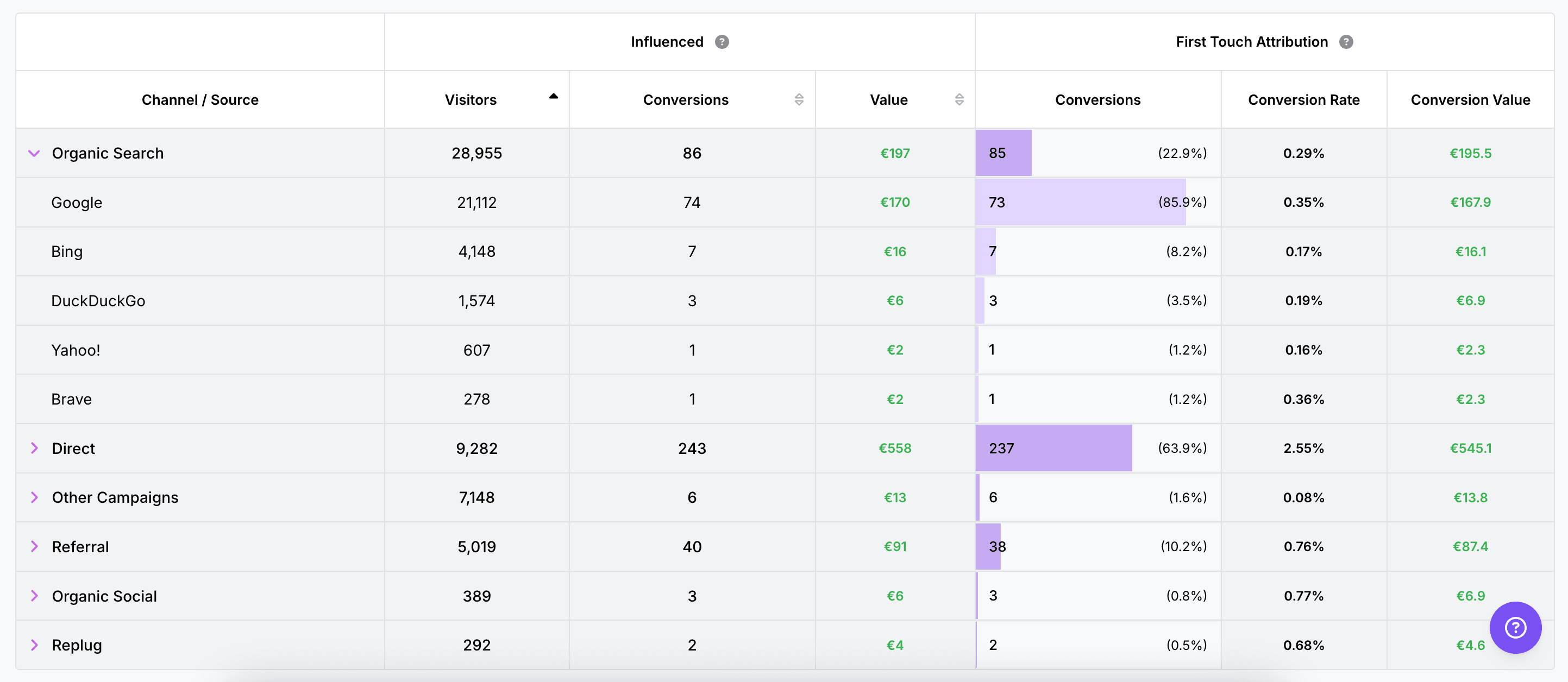1568x682 pixels.
Task: Click Organic Search €195.5 conversion value
Action: point(1470,153)
